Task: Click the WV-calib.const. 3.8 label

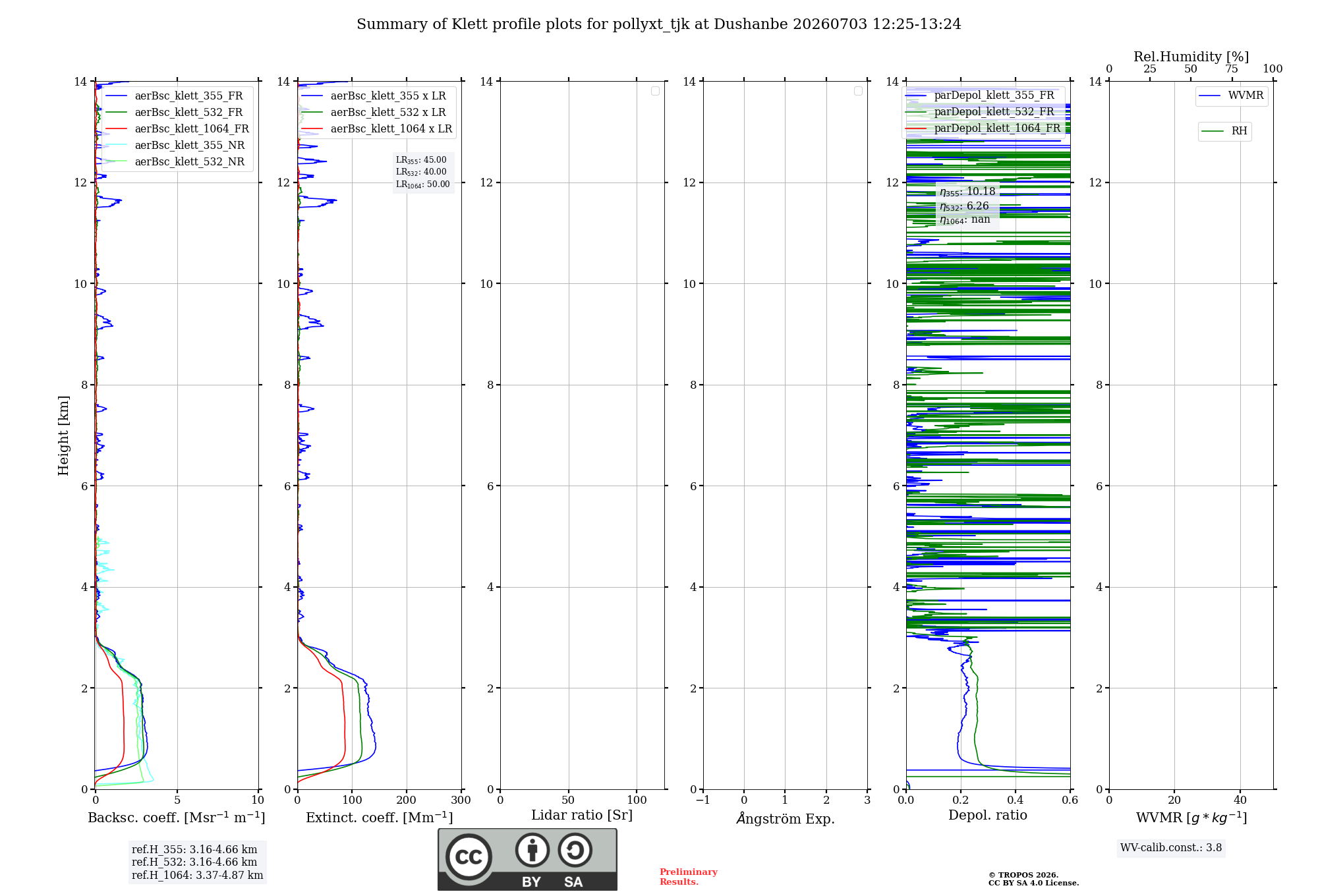Action: pyautogui.click(x=1171, y=848)
